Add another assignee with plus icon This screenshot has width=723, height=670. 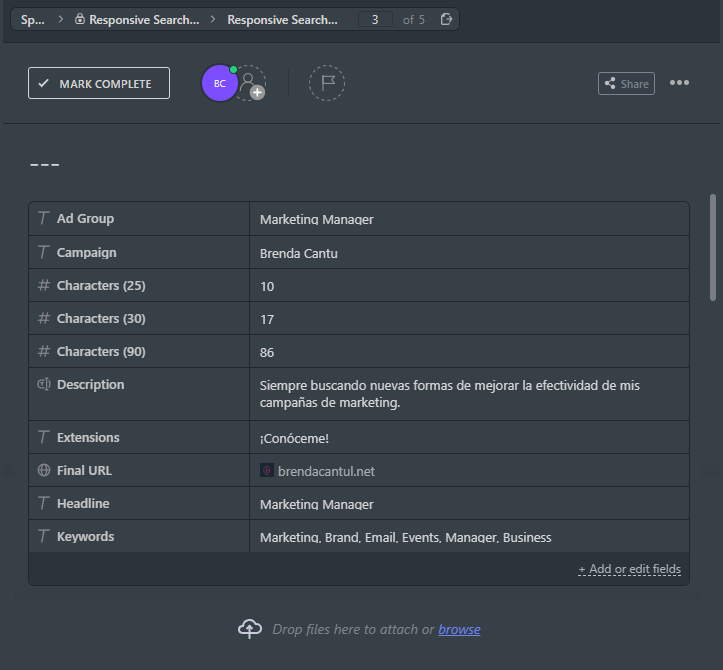(255, 91)
